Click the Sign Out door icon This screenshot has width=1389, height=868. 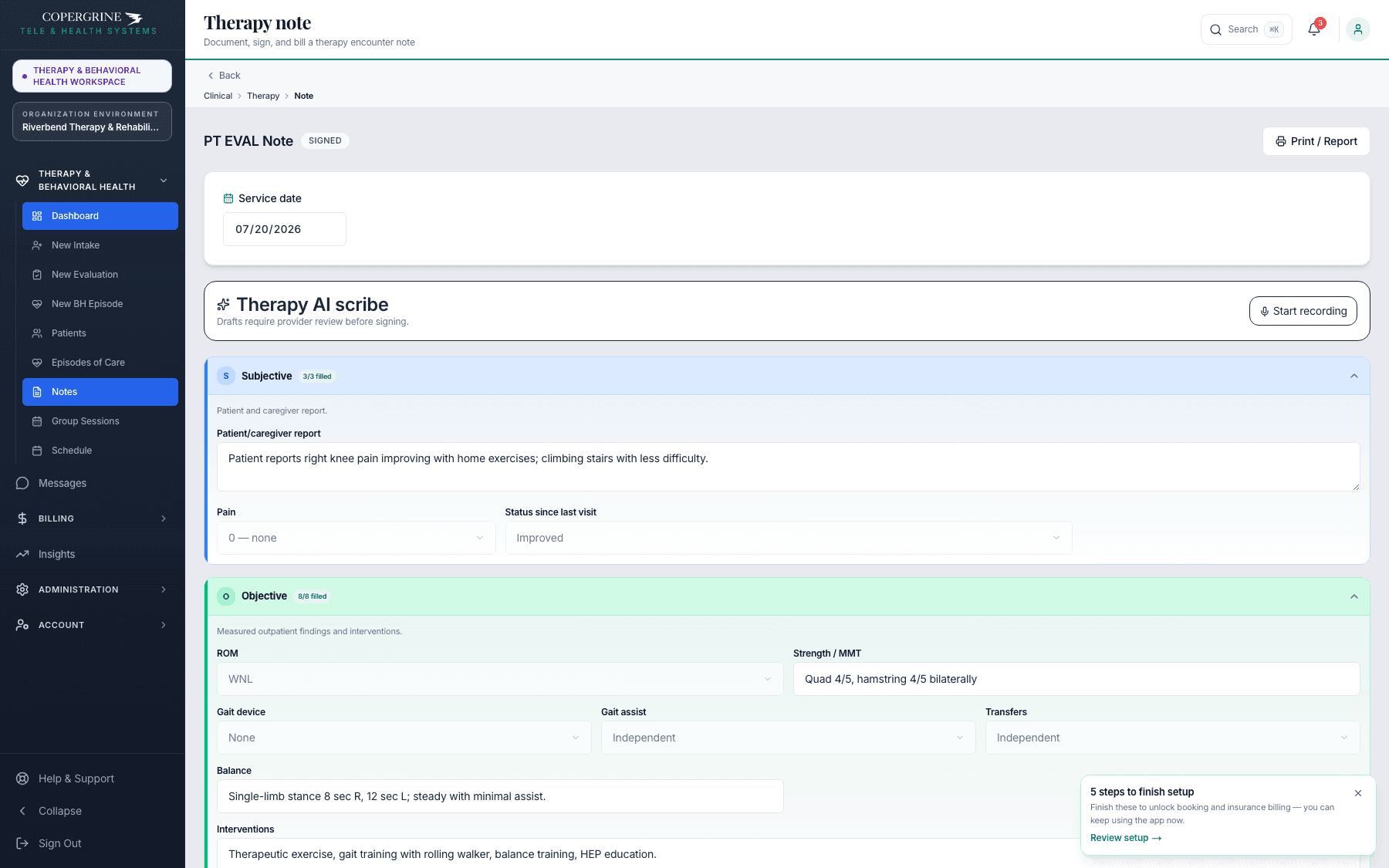(22, 843)
